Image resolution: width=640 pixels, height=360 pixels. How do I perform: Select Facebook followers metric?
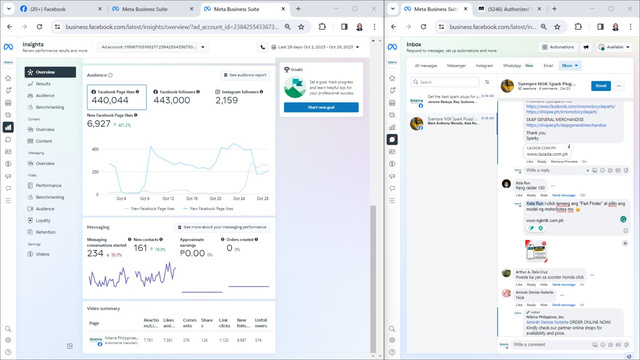pos(176,97)
